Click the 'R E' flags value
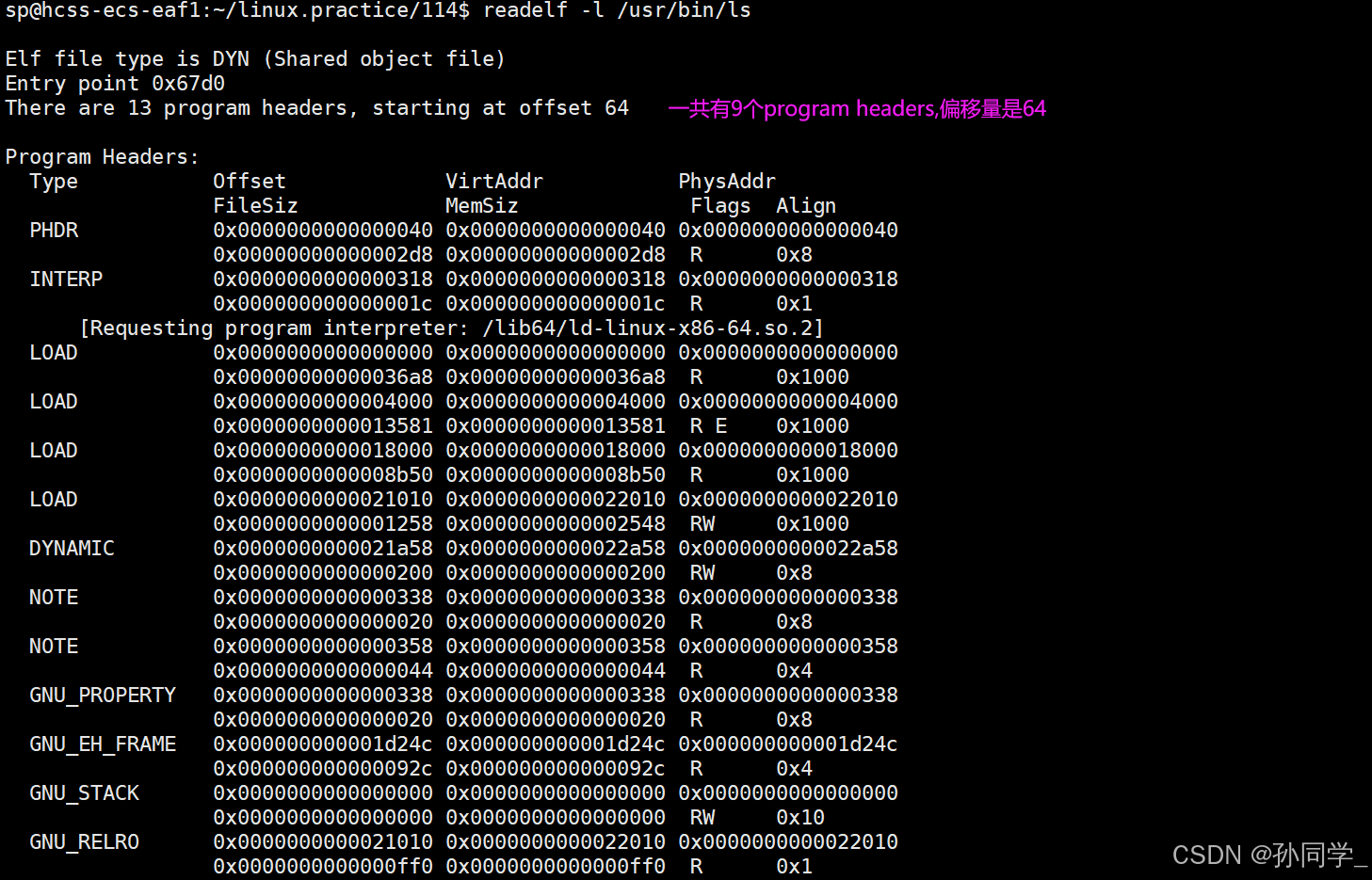 [708, 426]
